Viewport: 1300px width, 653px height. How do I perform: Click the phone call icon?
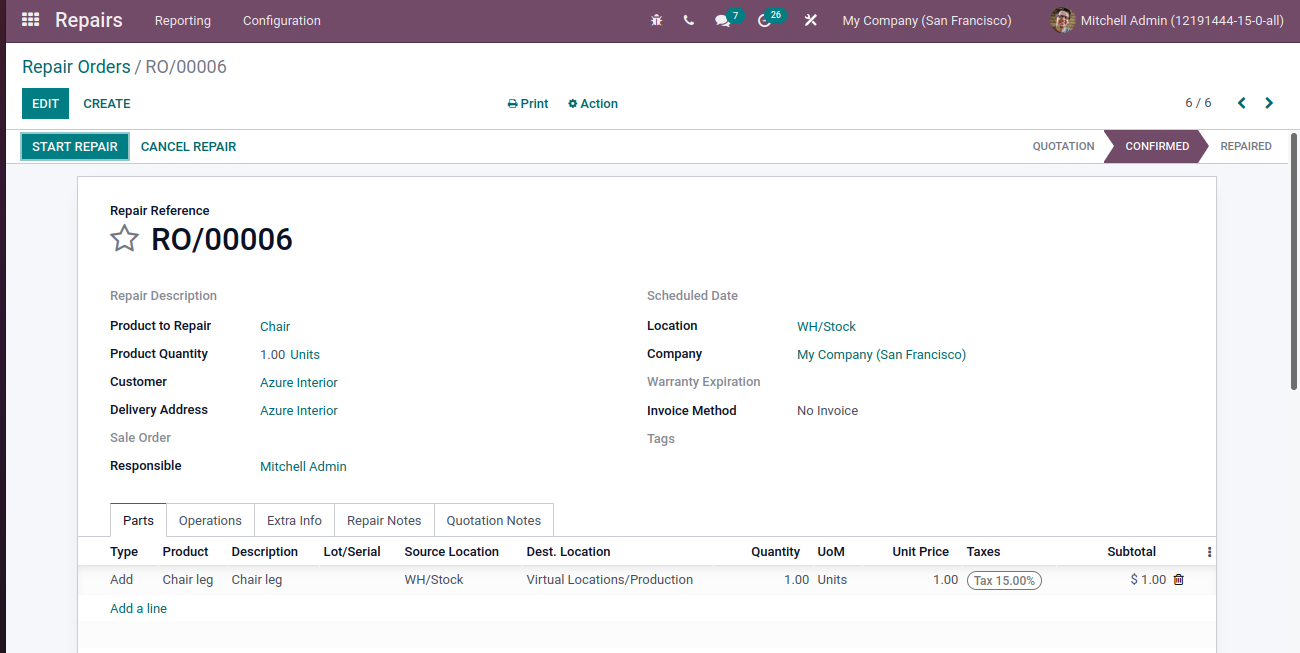[x=689, y=20]
